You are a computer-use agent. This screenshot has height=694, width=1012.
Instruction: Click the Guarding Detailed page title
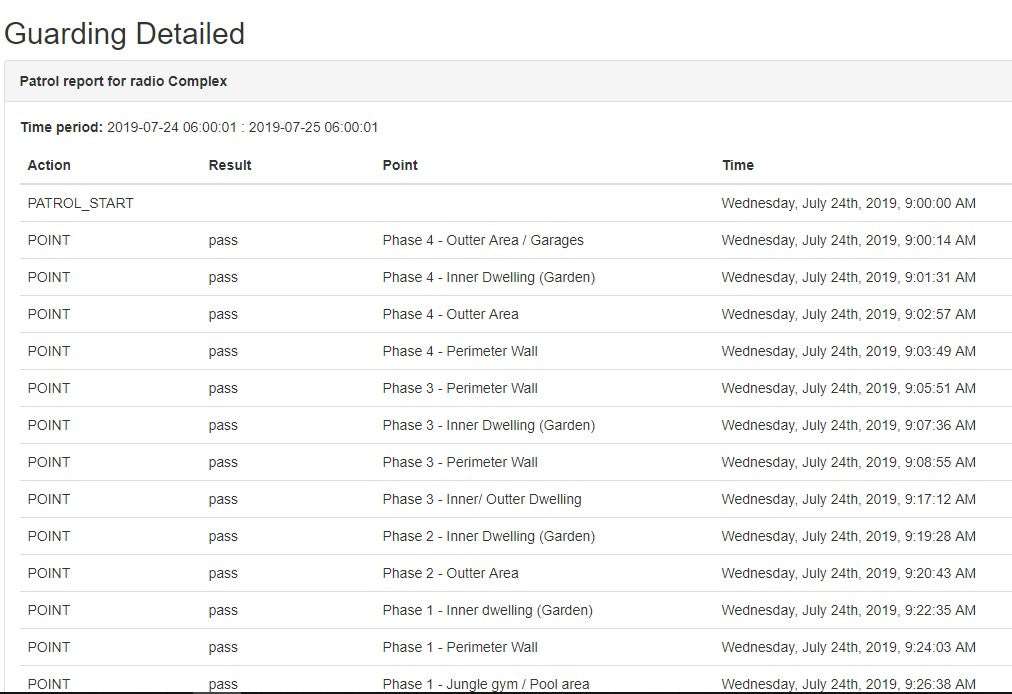click(x=125, y=34)
